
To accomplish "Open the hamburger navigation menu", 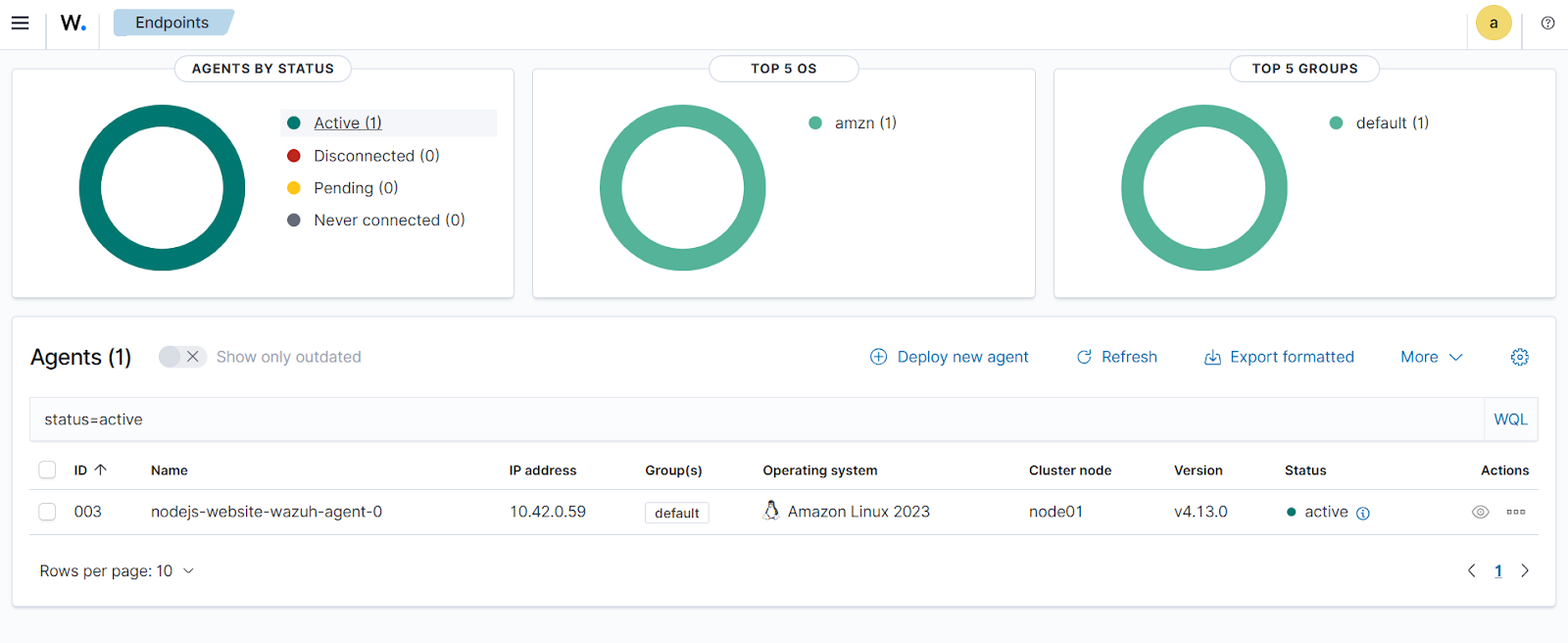I will 20,23.
